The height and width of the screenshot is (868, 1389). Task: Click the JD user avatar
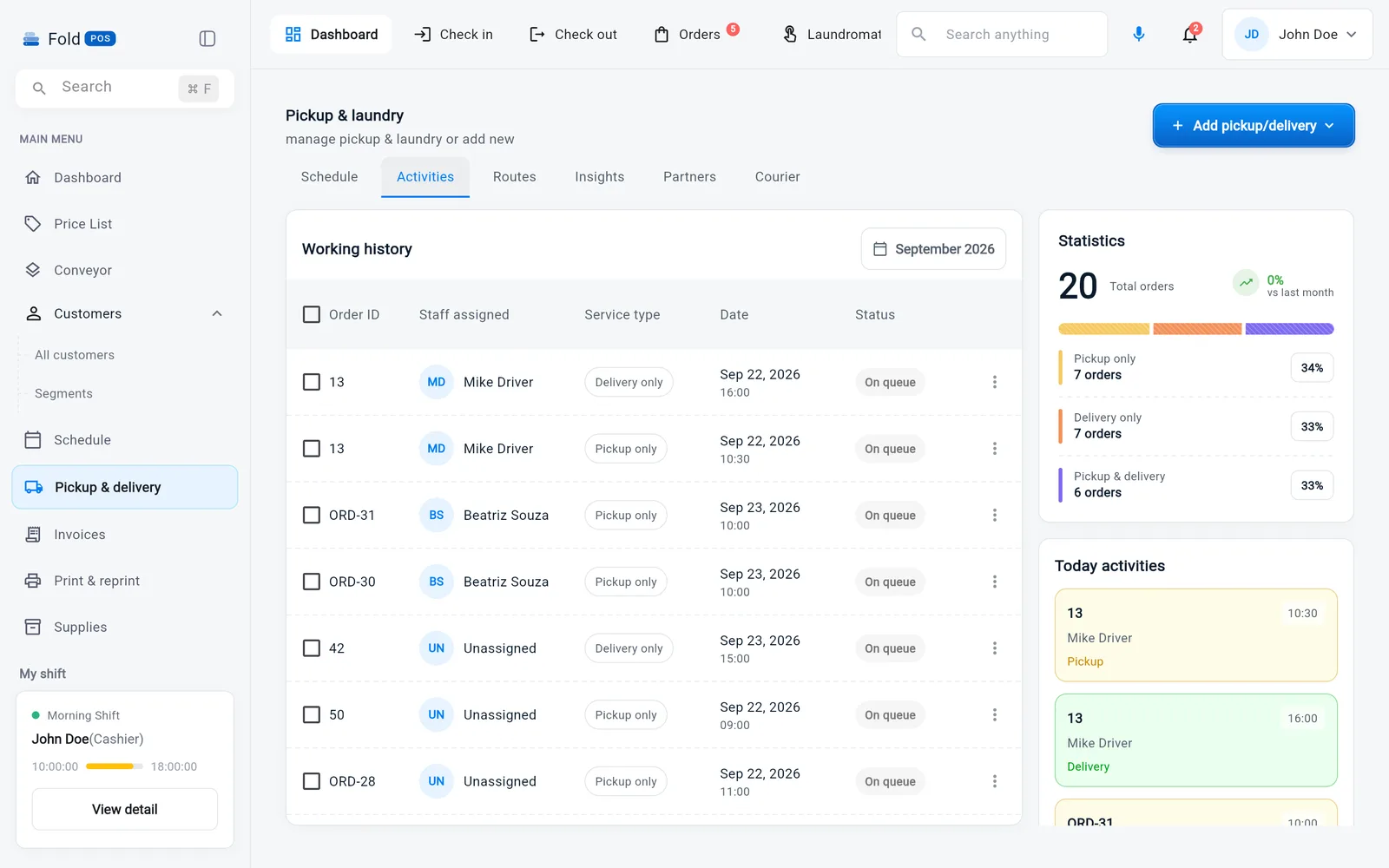pos(1252,35)
